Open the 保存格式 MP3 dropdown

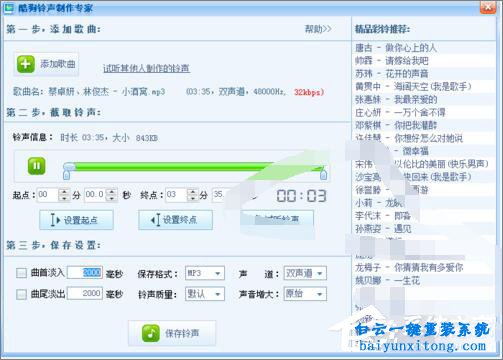205,273
